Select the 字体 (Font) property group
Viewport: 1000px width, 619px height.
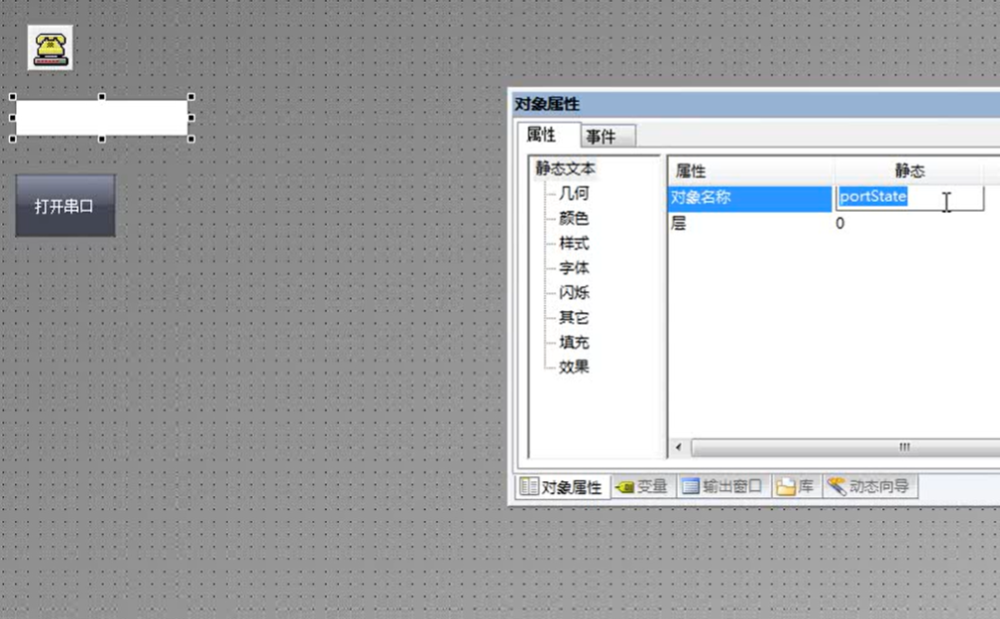pos(574,268)
